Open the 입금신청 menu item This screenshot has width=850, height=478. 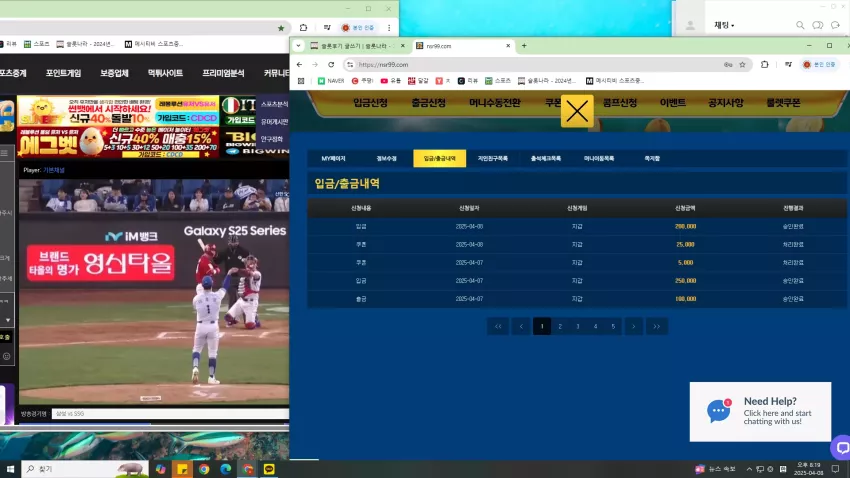tap(370, 102)
